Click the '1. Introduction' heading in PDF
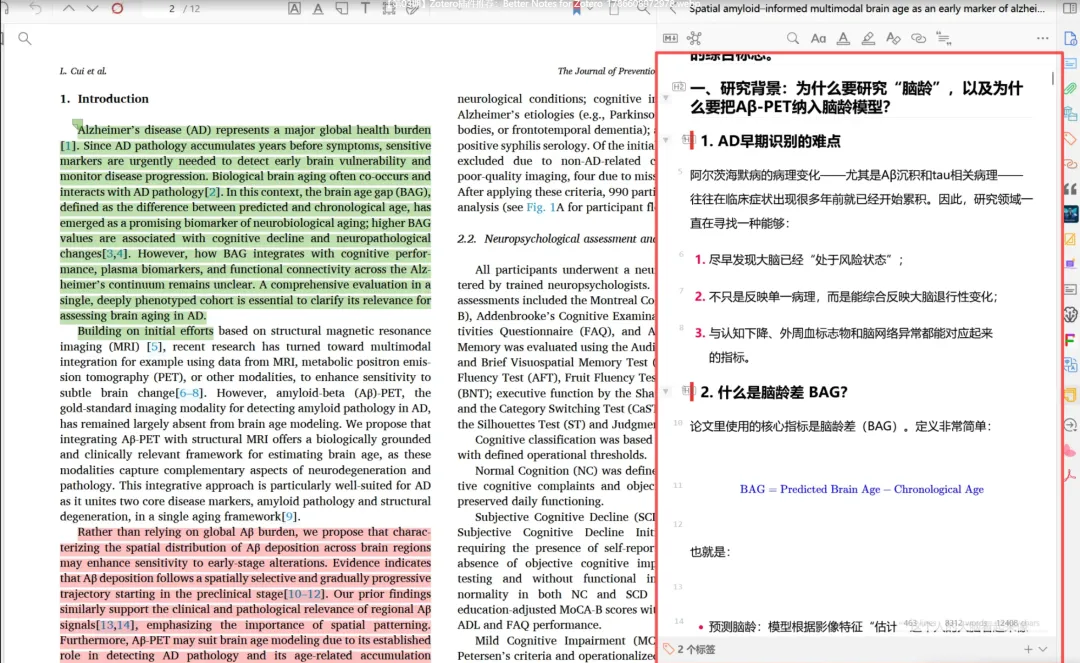Image resolution: width=1080 pixels, height=663 pixels. pyautogui.click(x=104, y=98)
